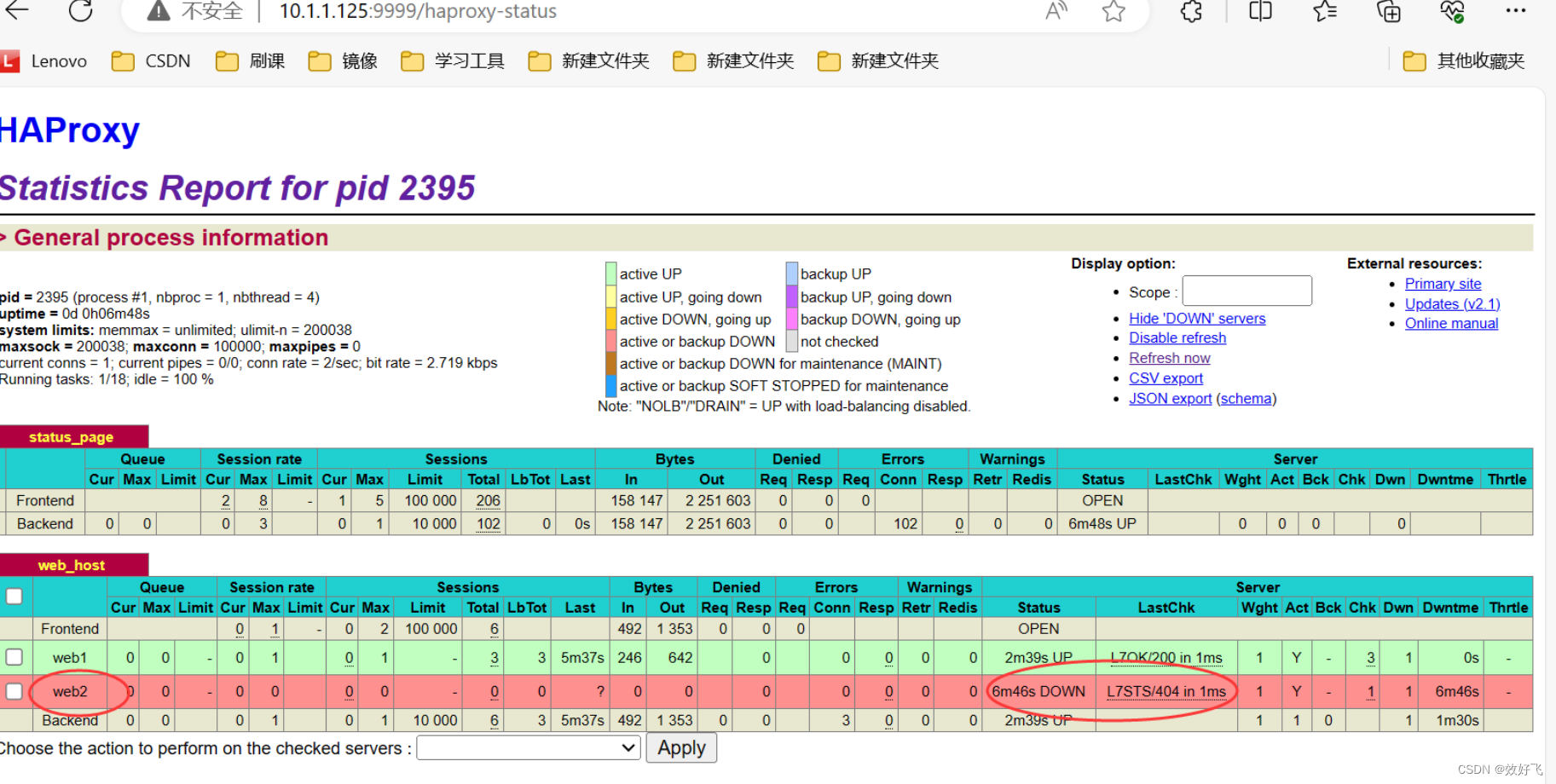Check the web2 server checkbox
The height and width of the screenshot is (784, 1556).
click(x=14, y=691)
